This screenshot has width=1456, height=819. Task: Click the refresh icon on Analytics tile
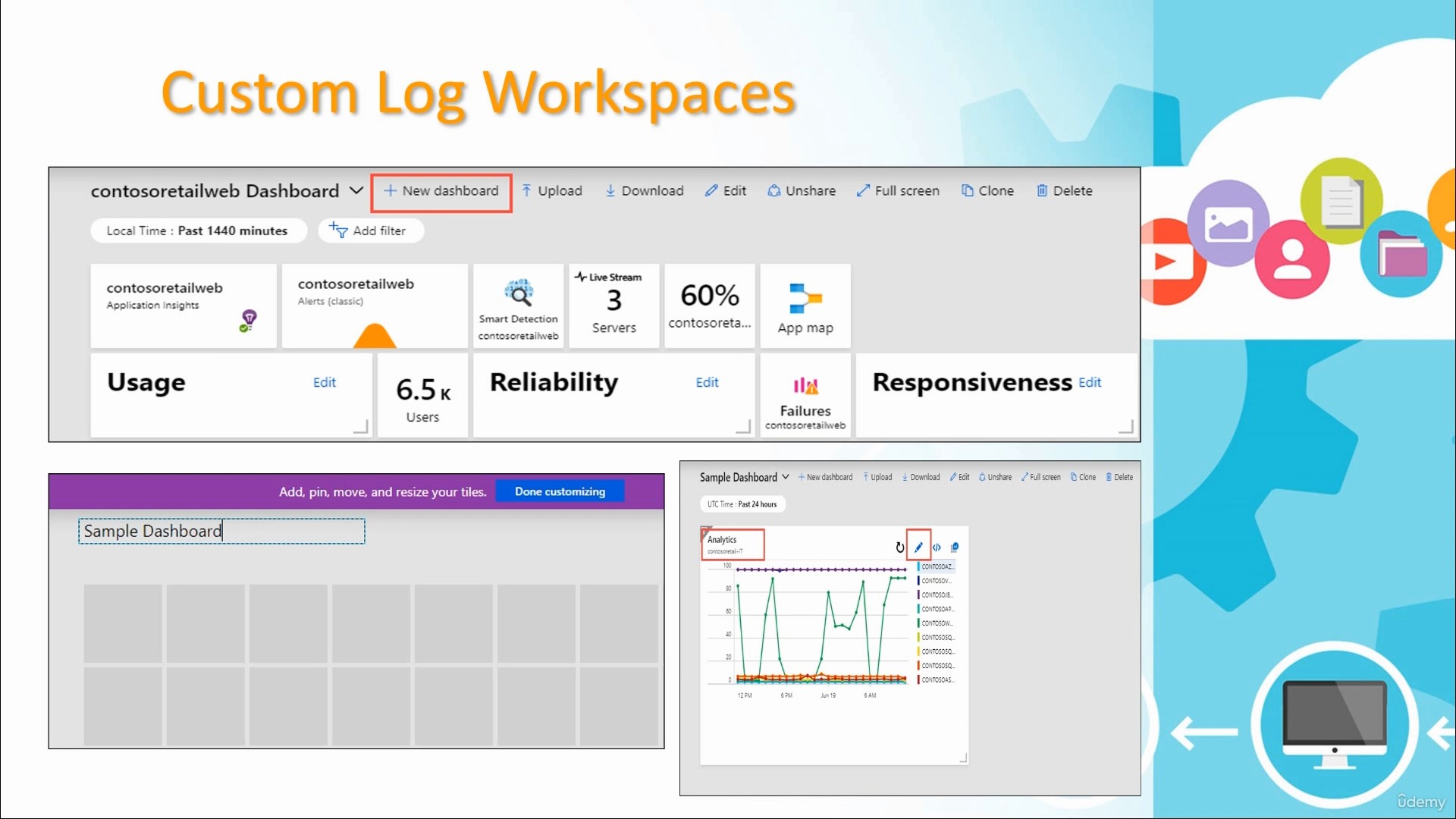coord(900,548)
